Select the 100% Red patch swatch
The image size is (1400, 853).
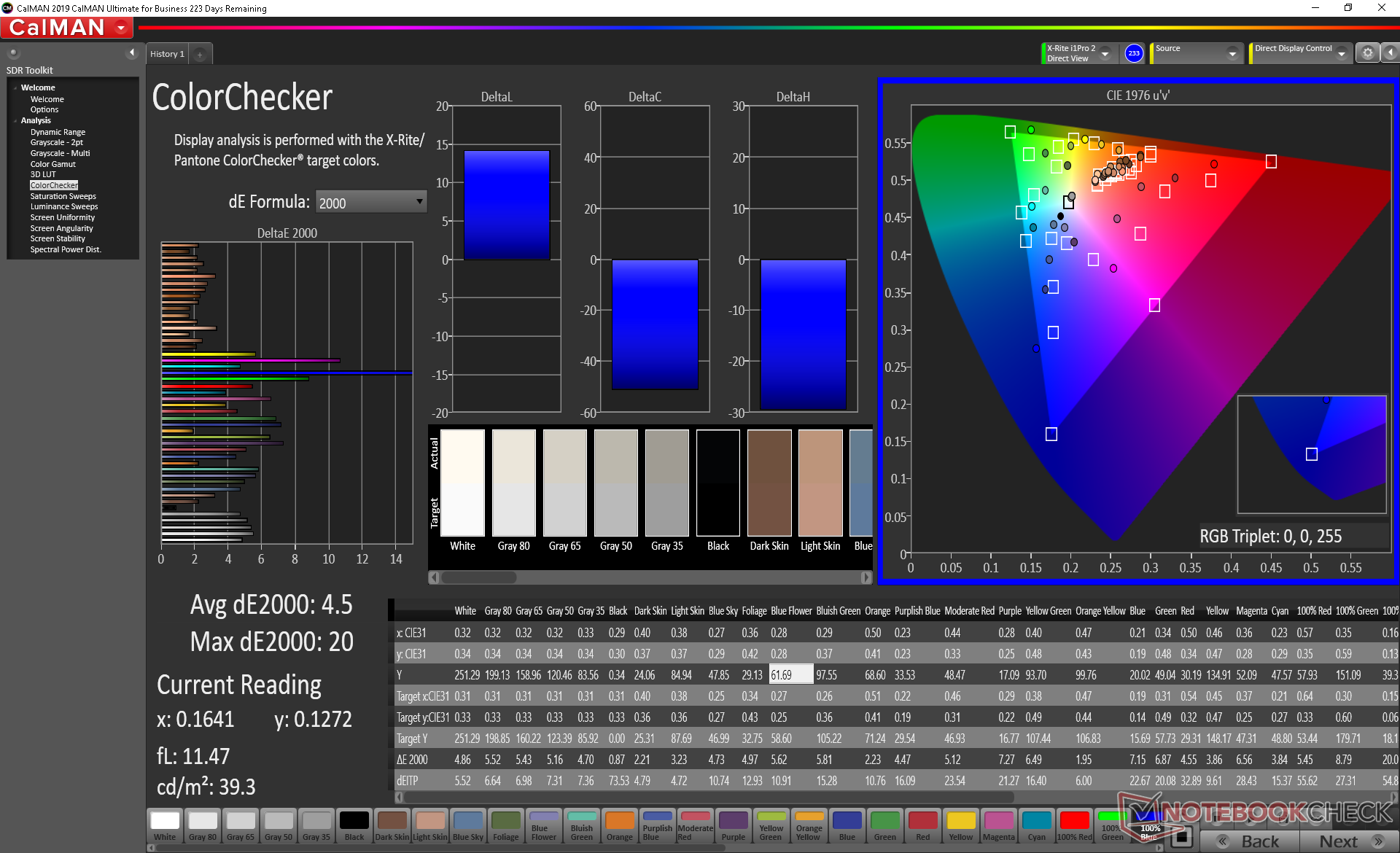point(1074,826)
